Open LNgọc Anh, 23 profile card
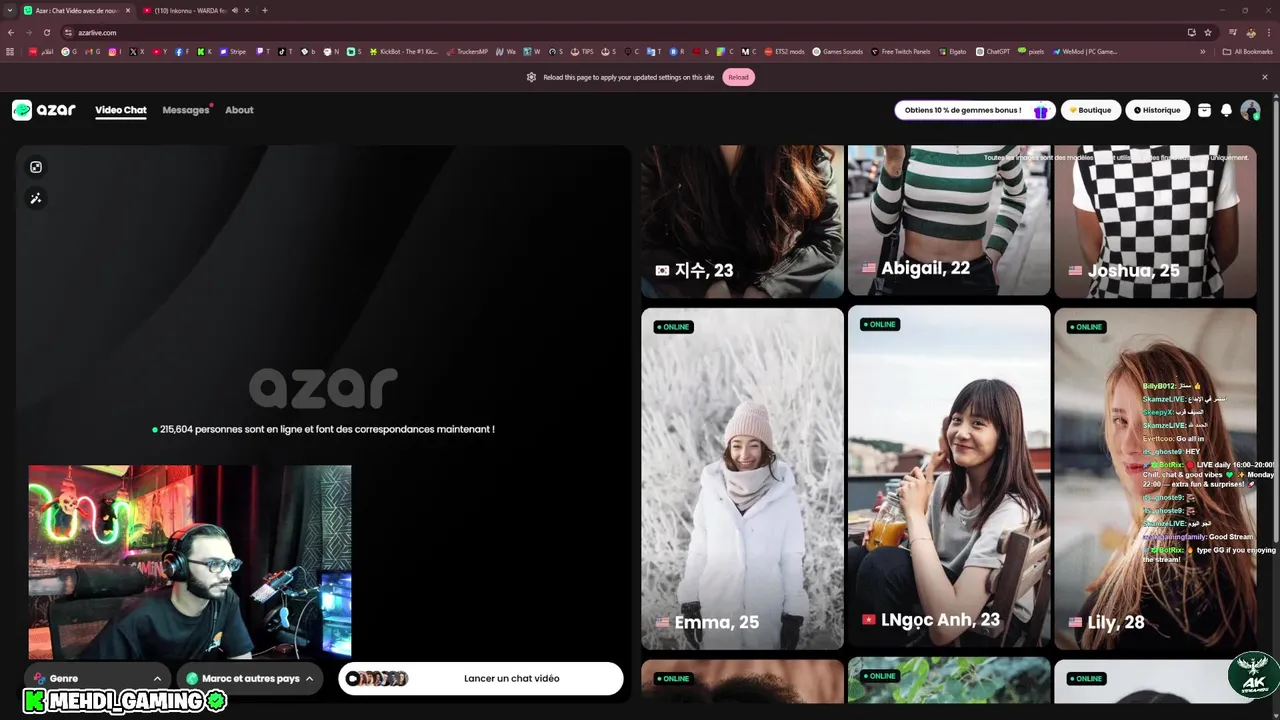 point(949,476)
